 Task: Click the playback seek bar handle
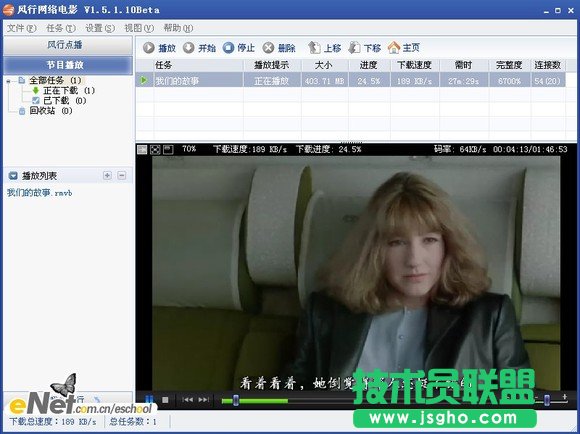[x=236, y=400]
